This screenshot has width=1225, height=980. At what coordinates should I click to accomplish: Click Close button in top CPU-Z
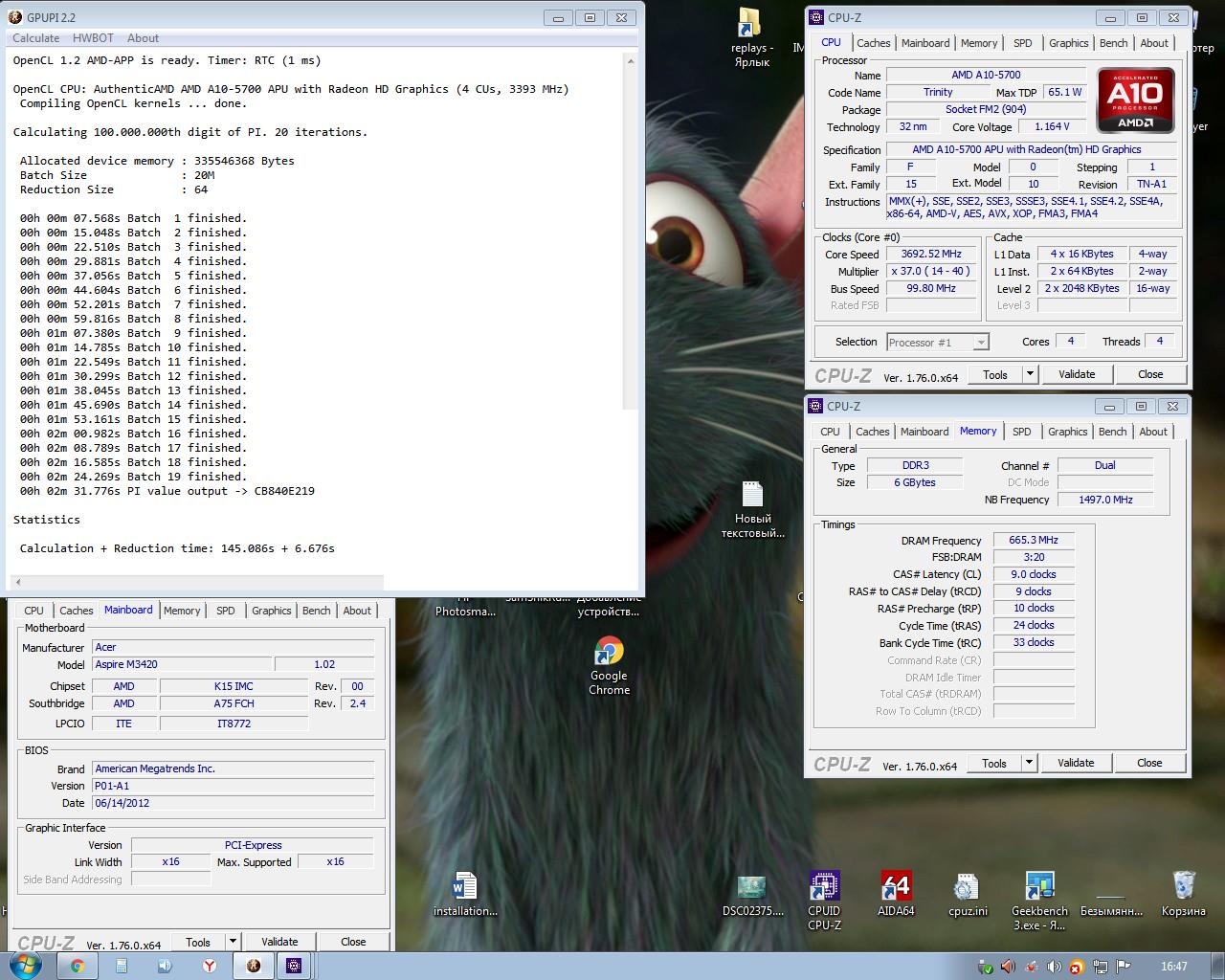(1150, 374)
